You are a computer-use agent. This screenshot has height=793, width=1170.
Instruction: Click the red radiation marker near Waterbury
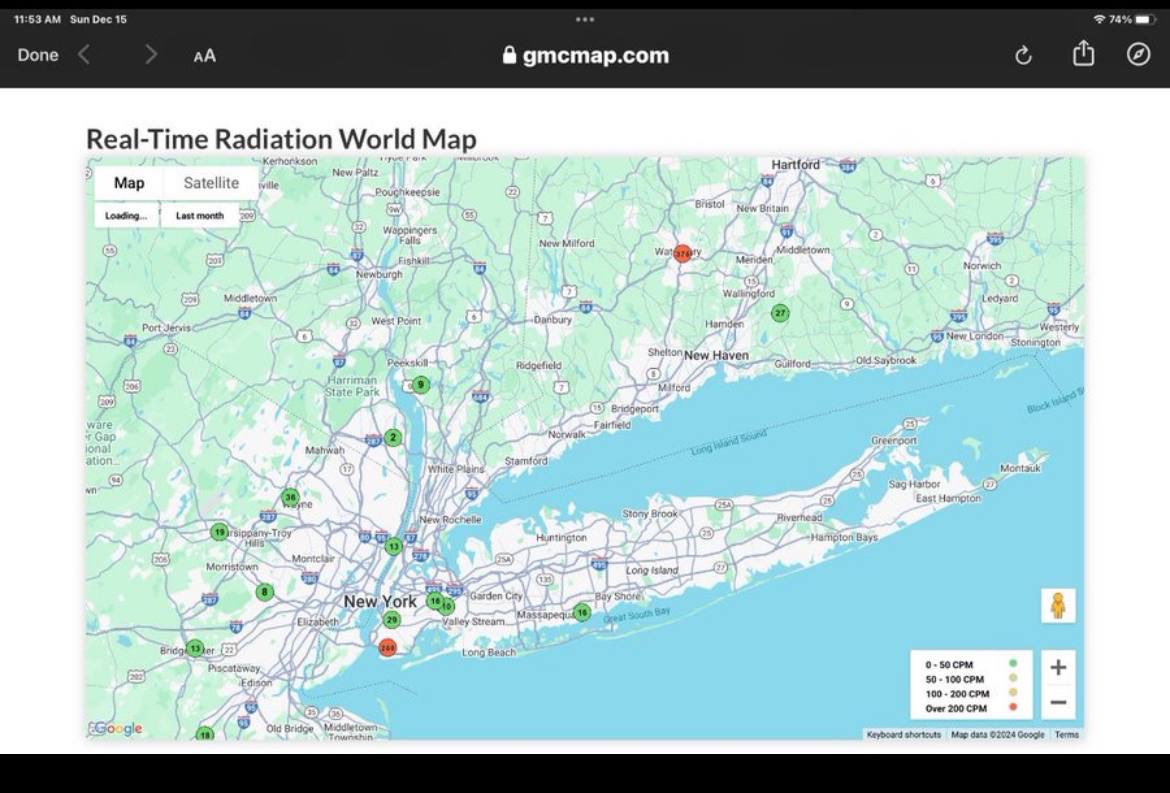[x=681, y=252]
